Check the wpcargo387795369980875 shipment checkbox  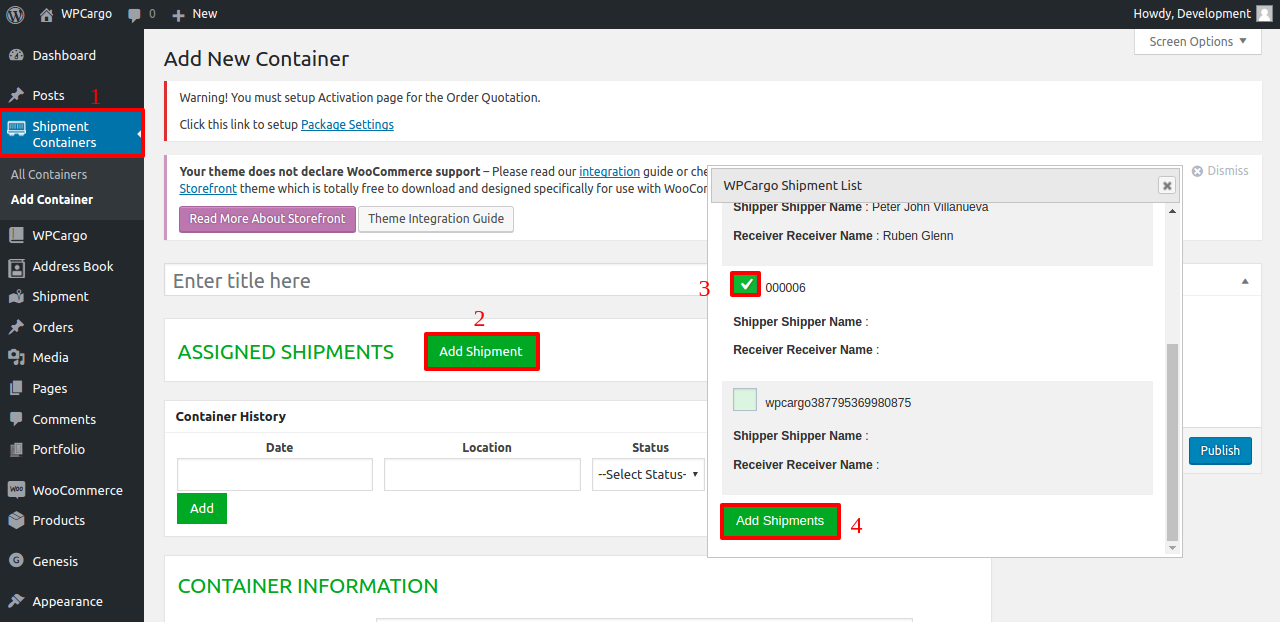745,399
